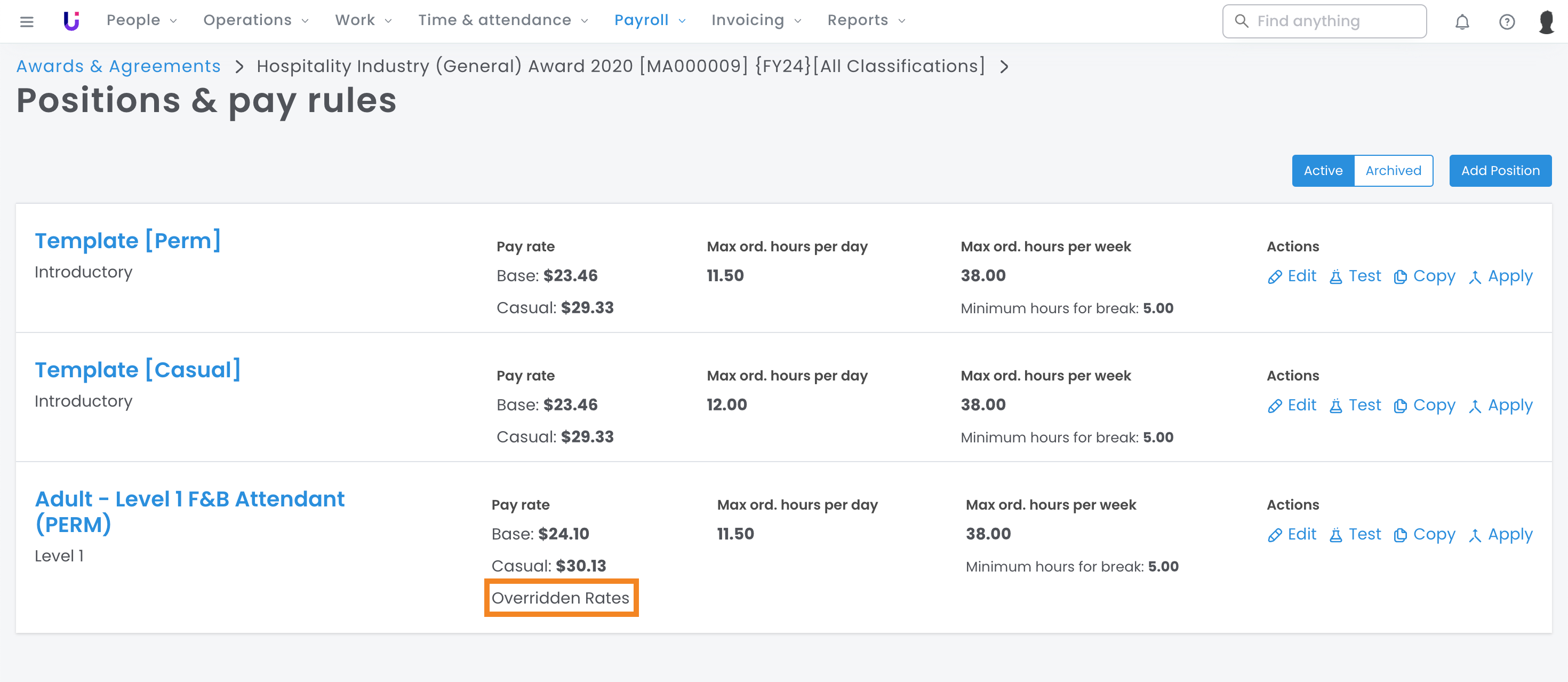Image resolution: width=1568 pixels, height=682 pixels.
Task: Open the Template [Casual] position link
Action: pyautogui.click(x=138, y=370)
